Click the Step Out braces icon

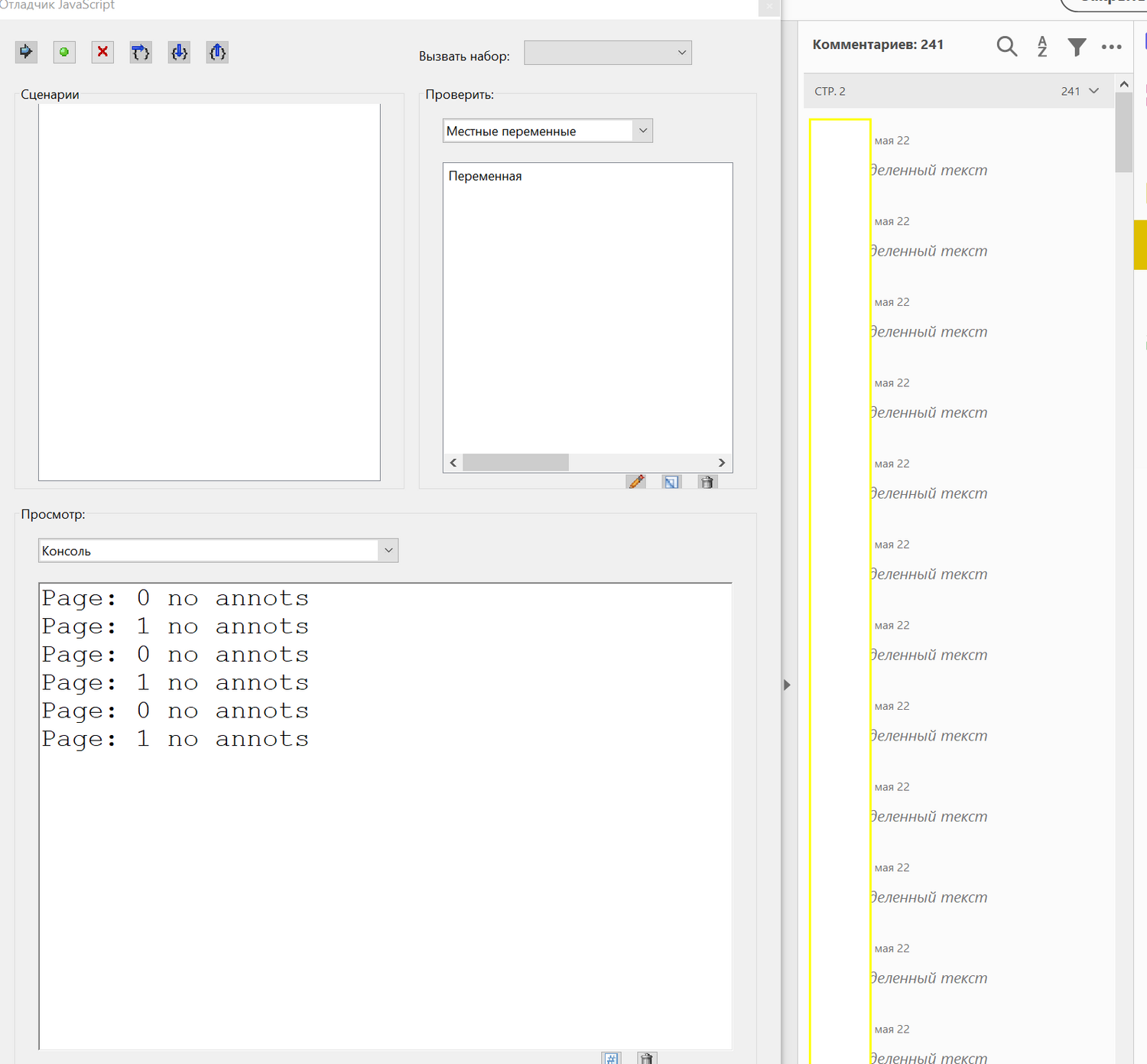coord(217,52)
